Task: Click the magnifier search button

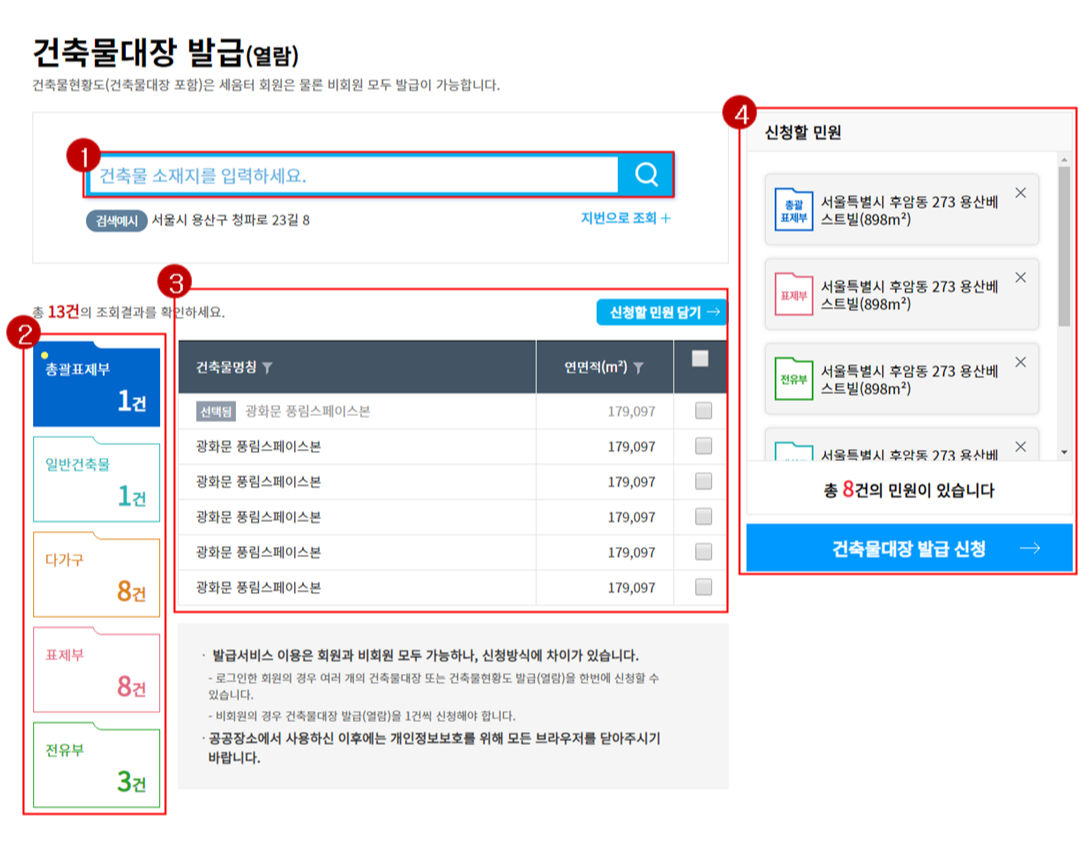Action: (646, 174)
